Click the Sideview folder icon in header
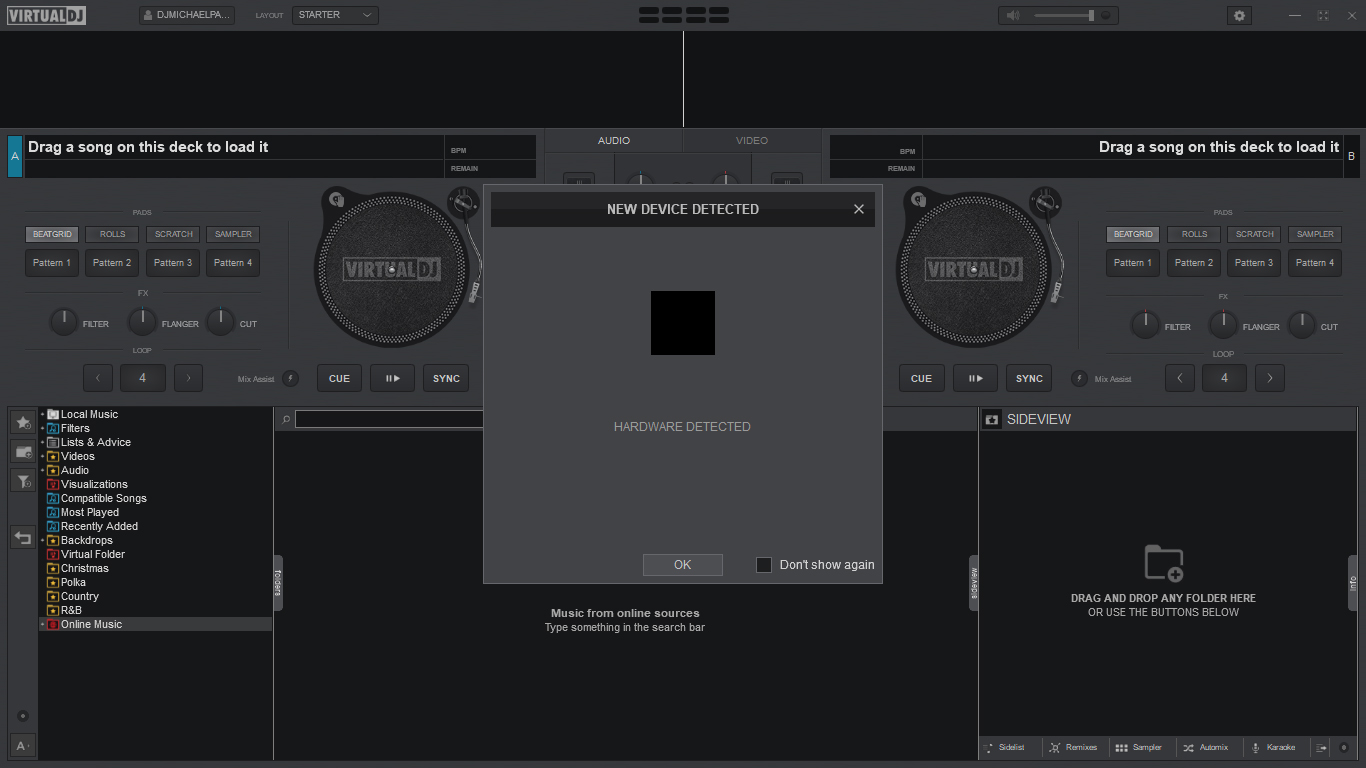 point(992,419)
